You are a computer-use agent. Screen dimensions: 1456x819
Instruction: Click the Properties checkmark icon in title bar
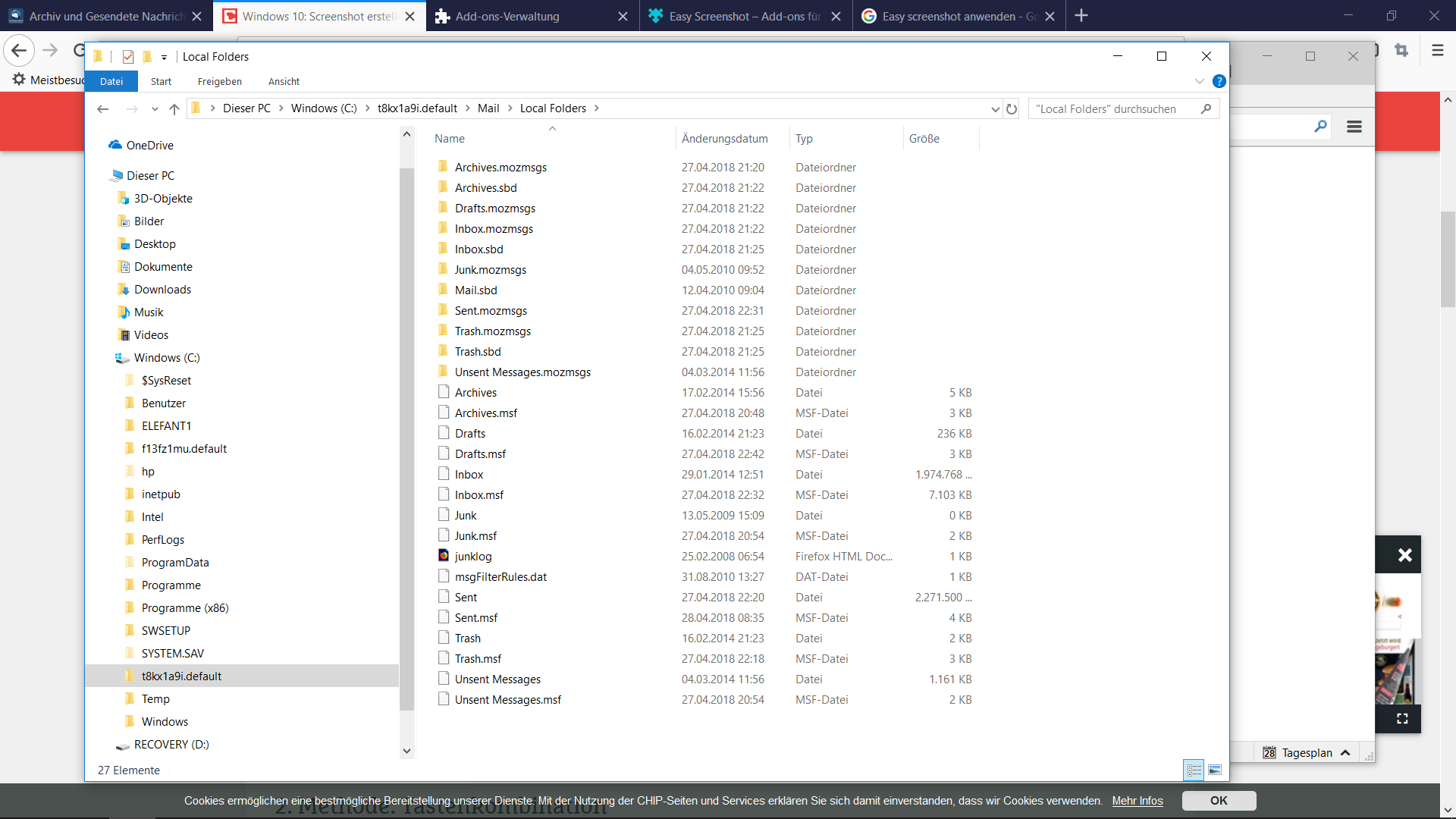click(x=128, y=57)
